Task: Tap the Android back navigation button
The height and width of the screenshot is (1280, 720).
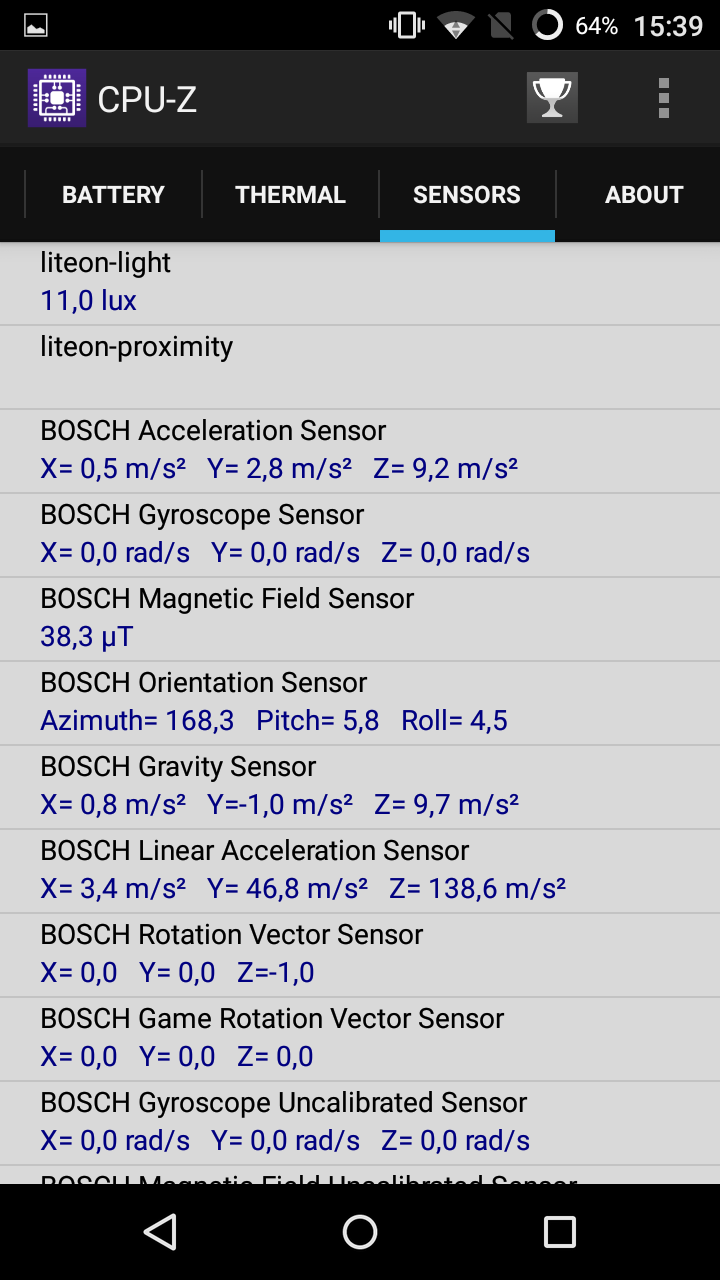Action: pos(160,1232)
